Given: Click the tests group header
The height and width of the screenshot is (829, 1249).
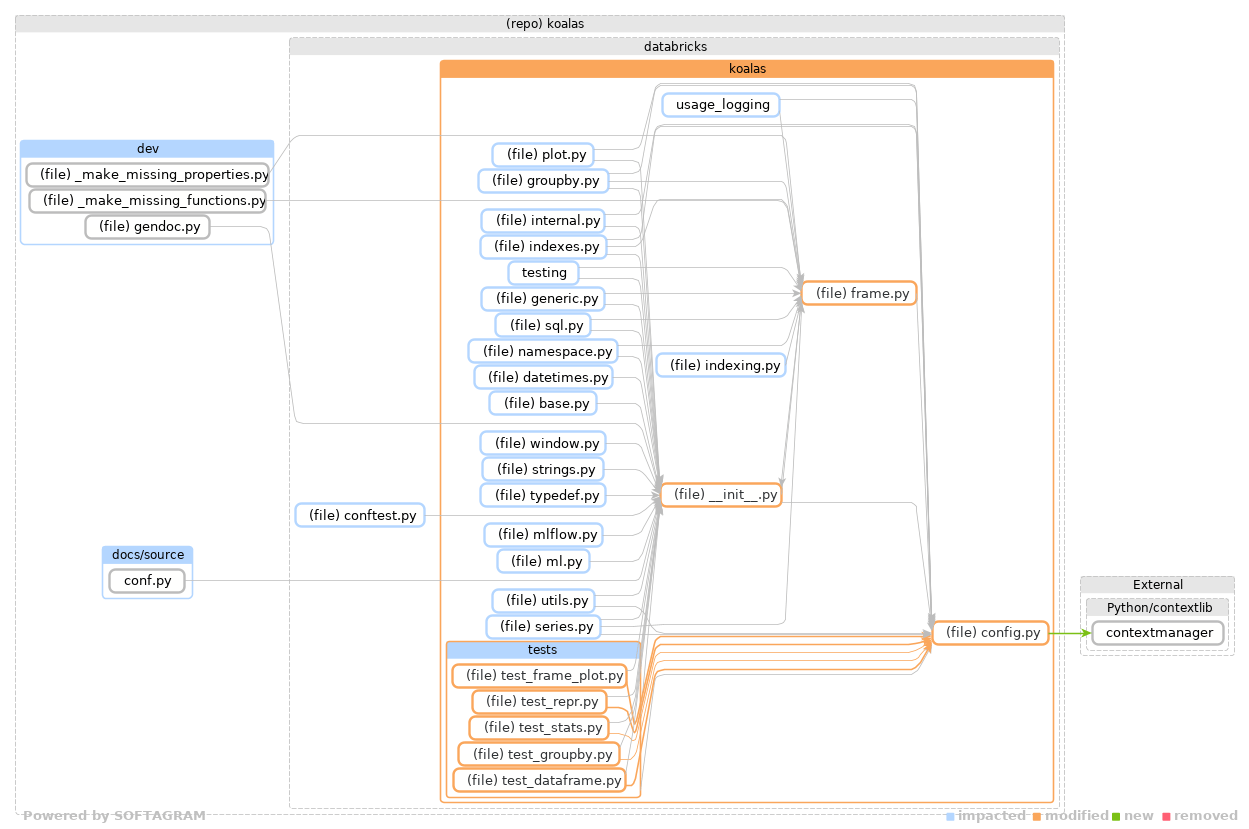Looking at the screenshot, I should tap(542, 649).
